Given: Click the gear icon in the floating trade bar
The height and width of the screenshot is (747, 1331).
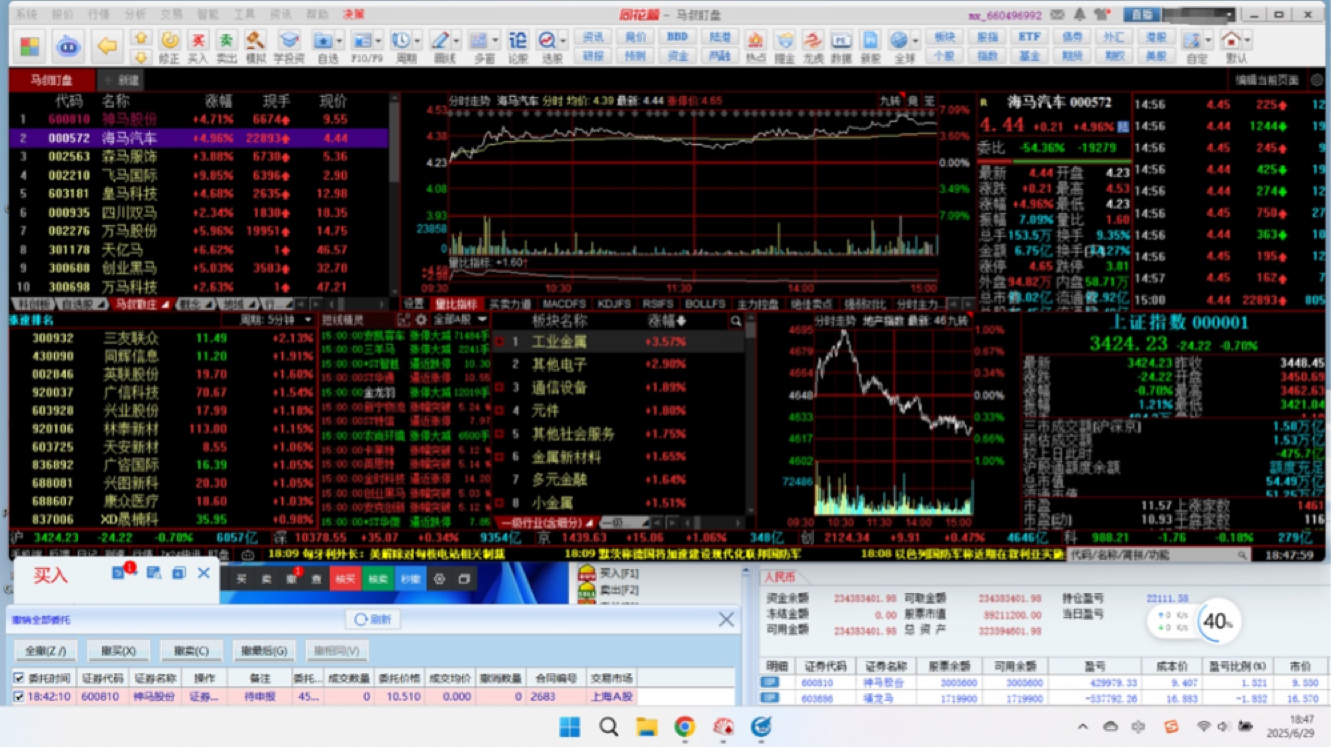Looking at the screenshot, I should [439, 579].
